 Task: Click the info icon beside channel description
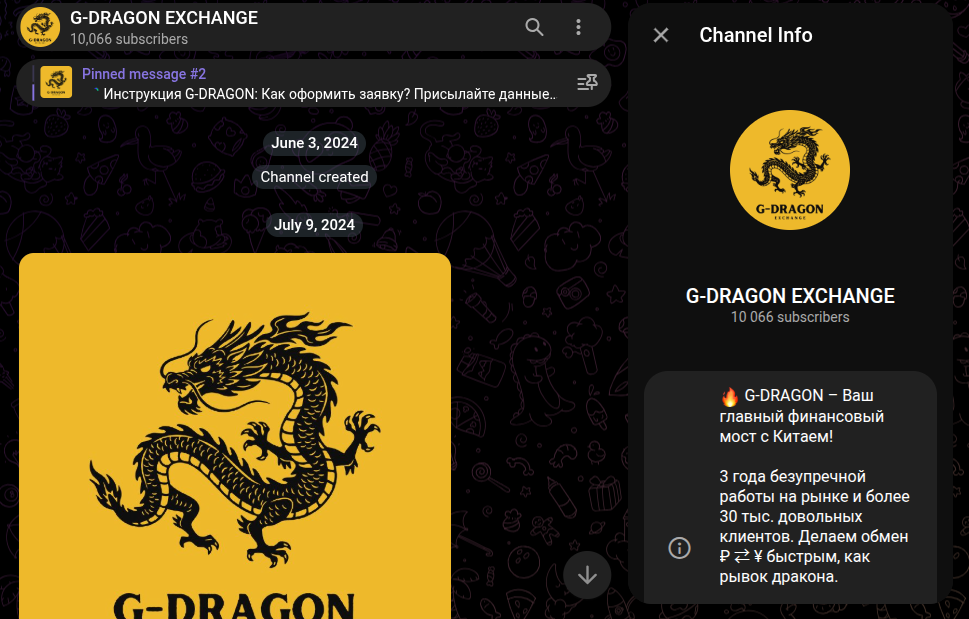click(x=679, y=548)
